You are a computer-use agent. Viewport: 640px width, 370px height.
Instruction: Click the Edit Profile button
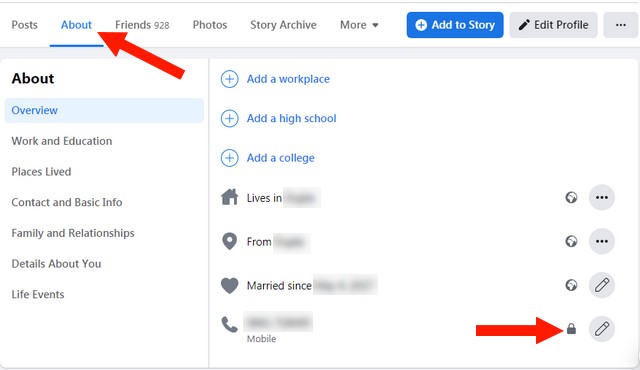553,25
